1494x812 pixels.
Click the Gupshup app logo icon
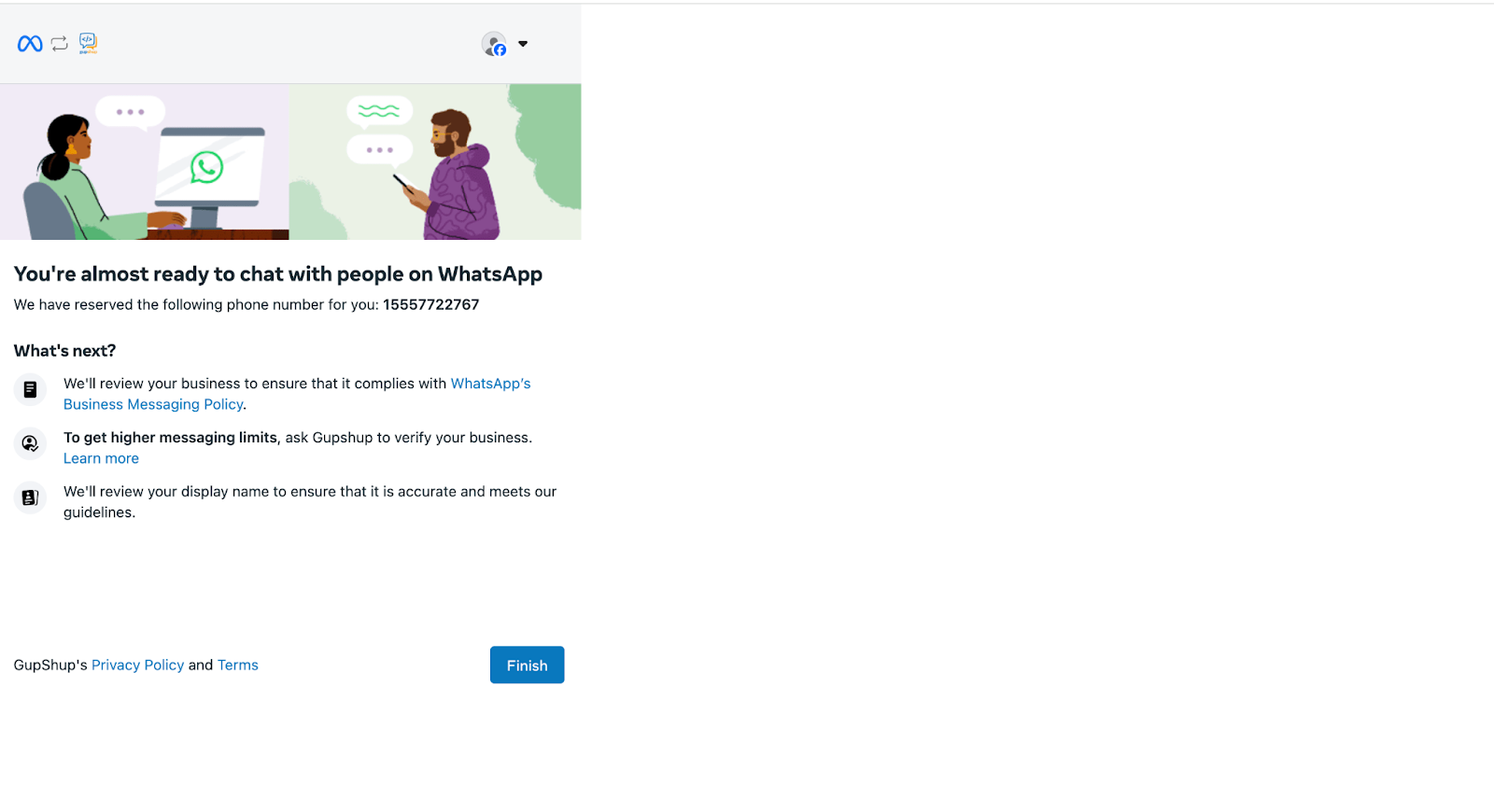point(88,43)
